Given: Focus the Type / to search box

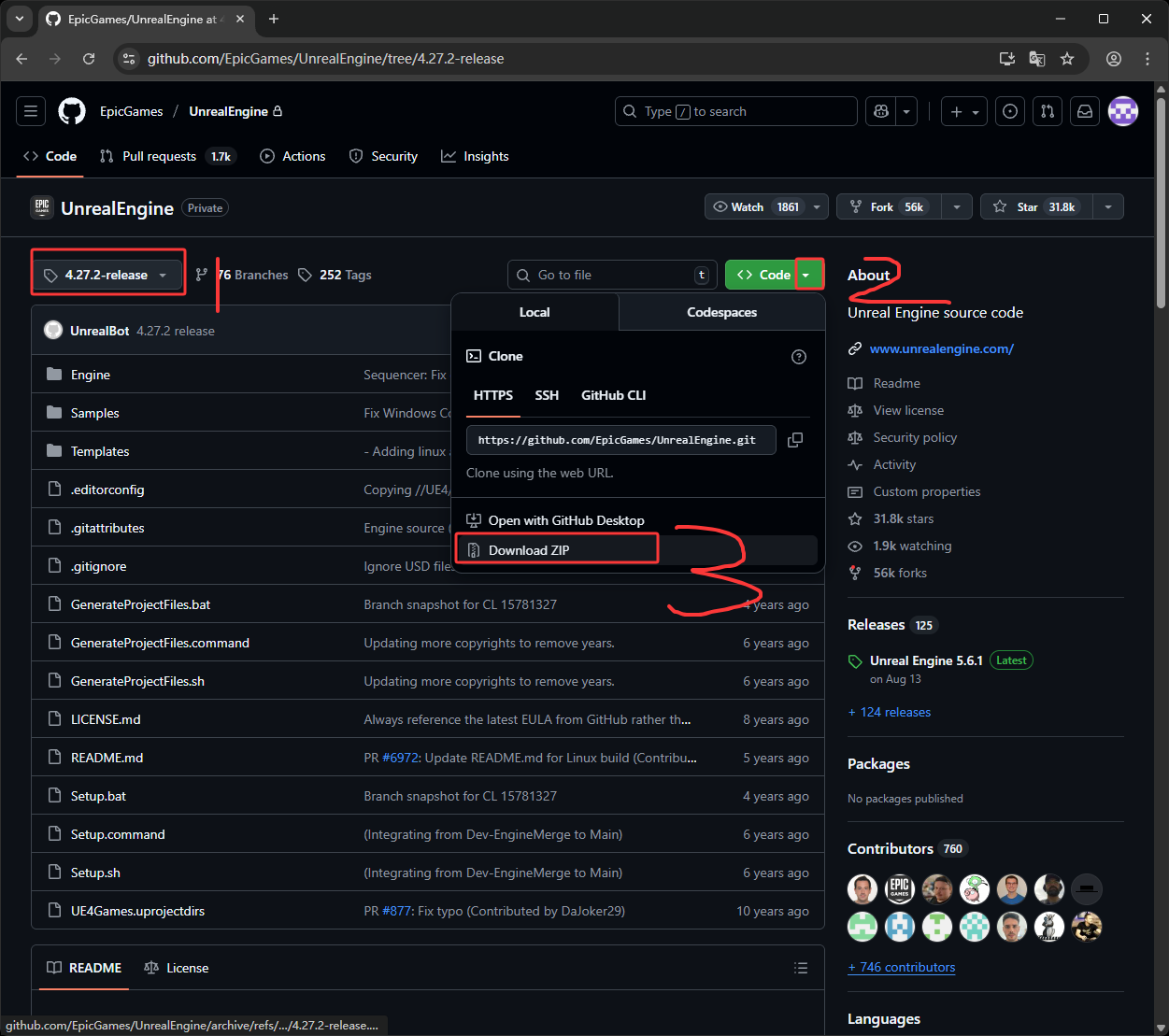Looking at the screenshot, I should [x=736, y=111].
